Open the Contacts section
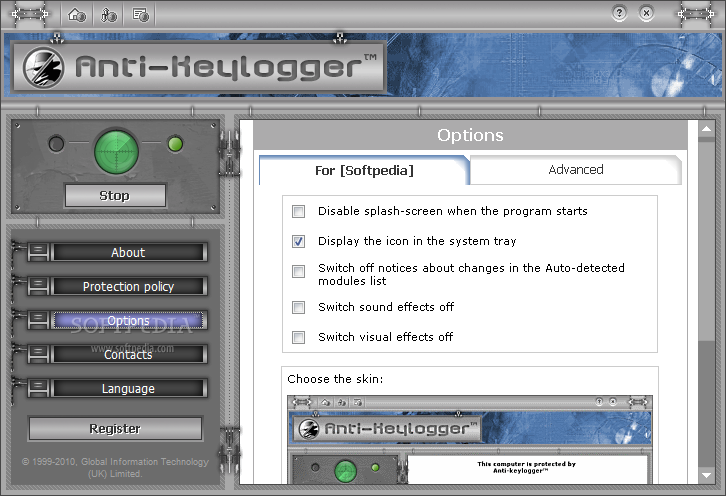 tap(128, 354)
